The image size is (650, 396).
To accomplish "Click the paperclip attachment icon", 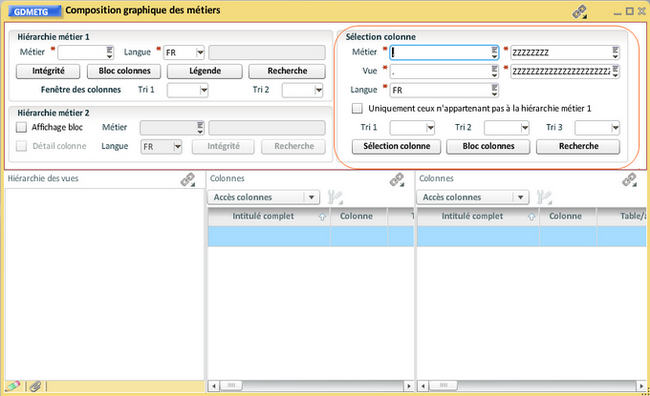I will pos(35,386).
